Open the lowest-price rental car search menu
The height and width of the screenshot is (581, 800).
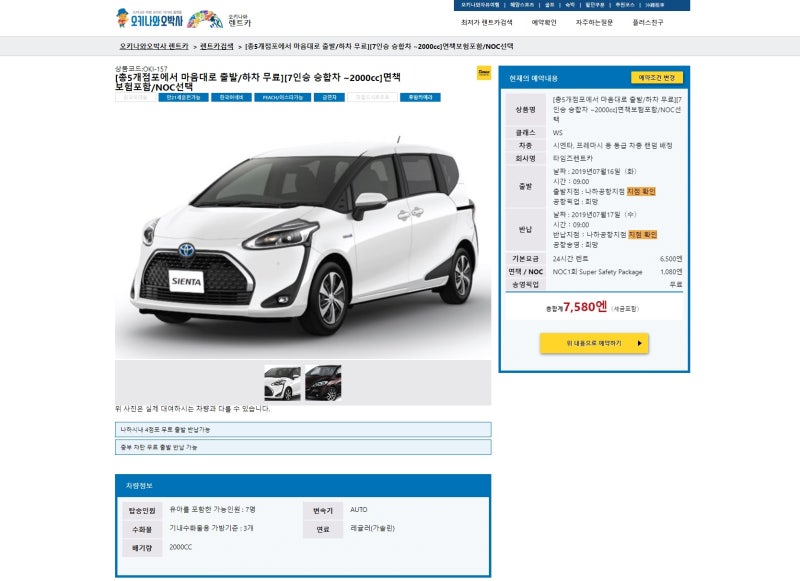click(487, 22)
